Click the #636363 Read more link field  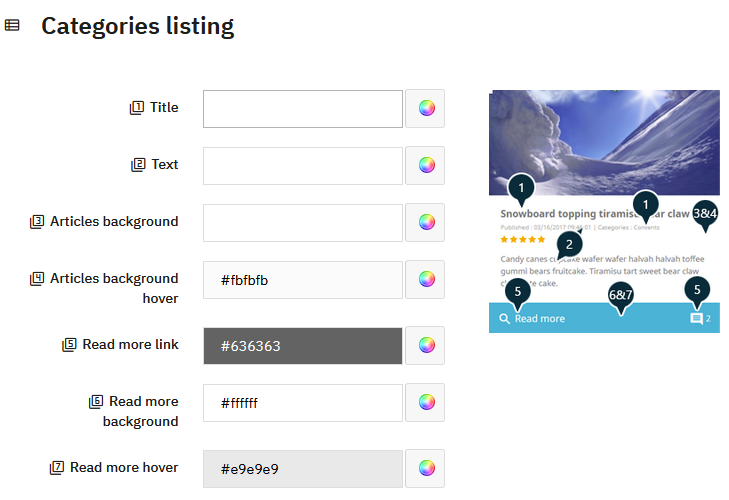point(303,346)
